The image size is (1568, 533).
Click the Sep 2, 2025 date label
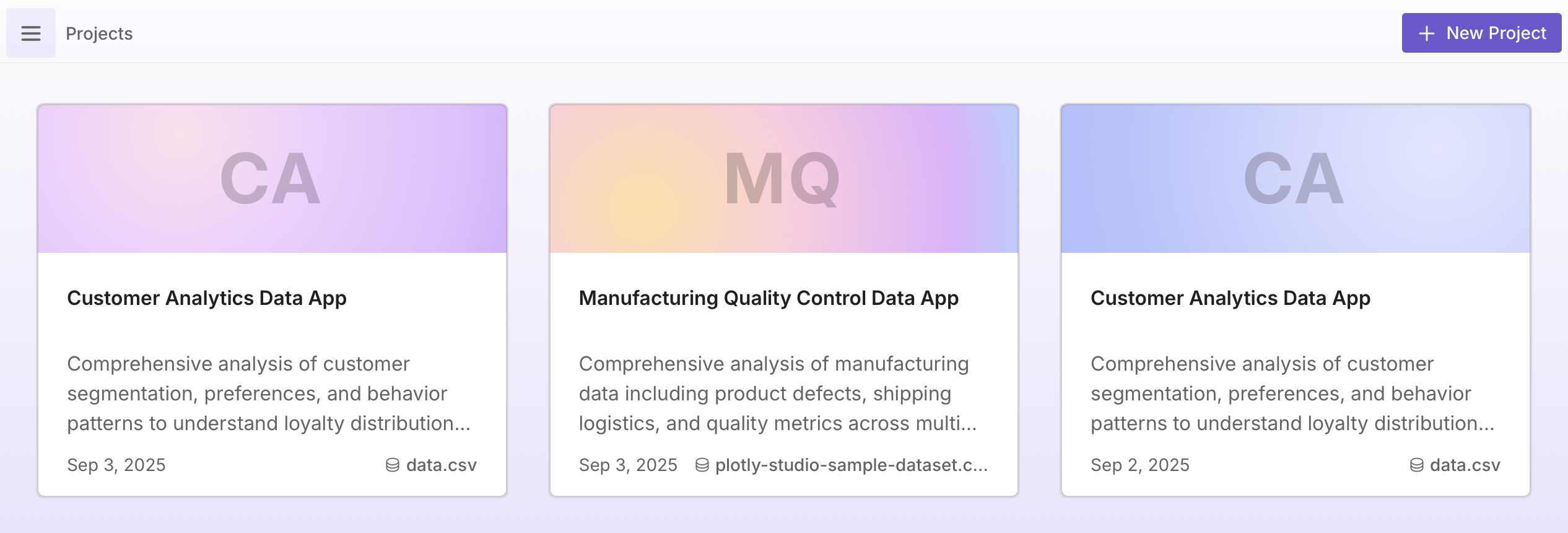click(1139, 465)
